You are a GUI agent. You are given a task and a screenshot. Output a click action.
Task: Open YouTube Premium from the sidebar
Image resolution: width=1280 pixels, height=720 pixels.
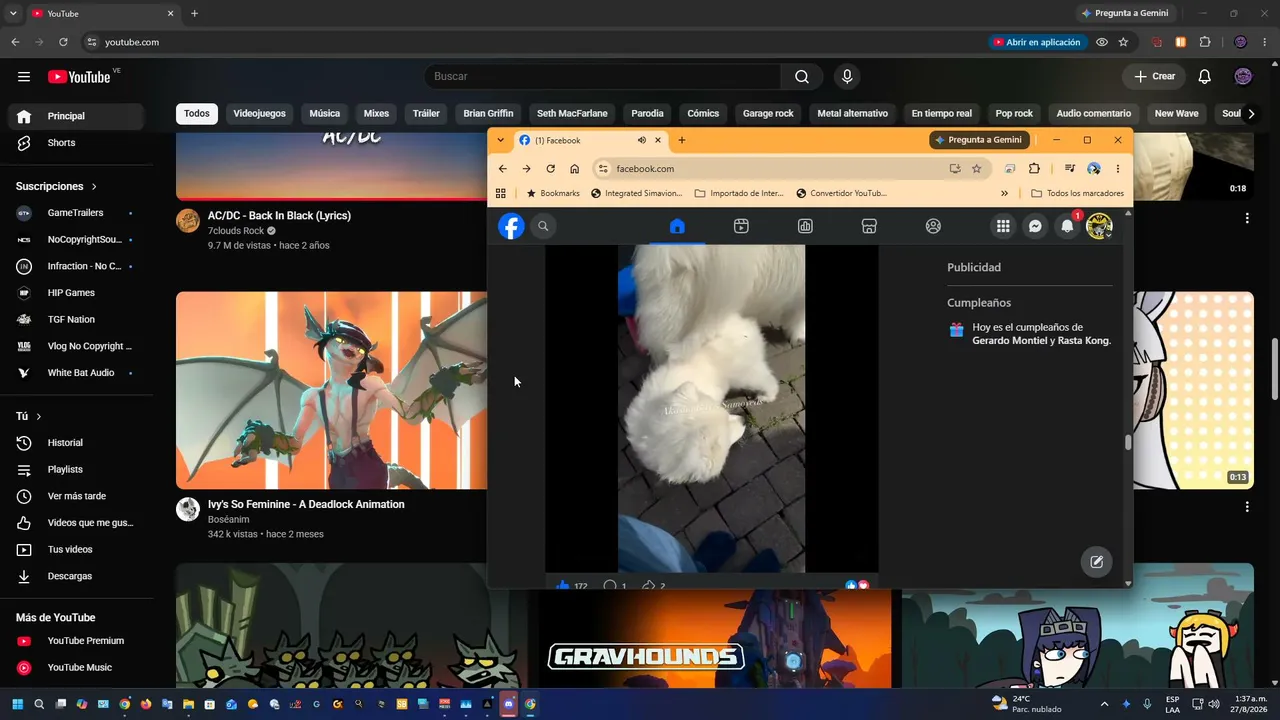[x=76, y=641]
